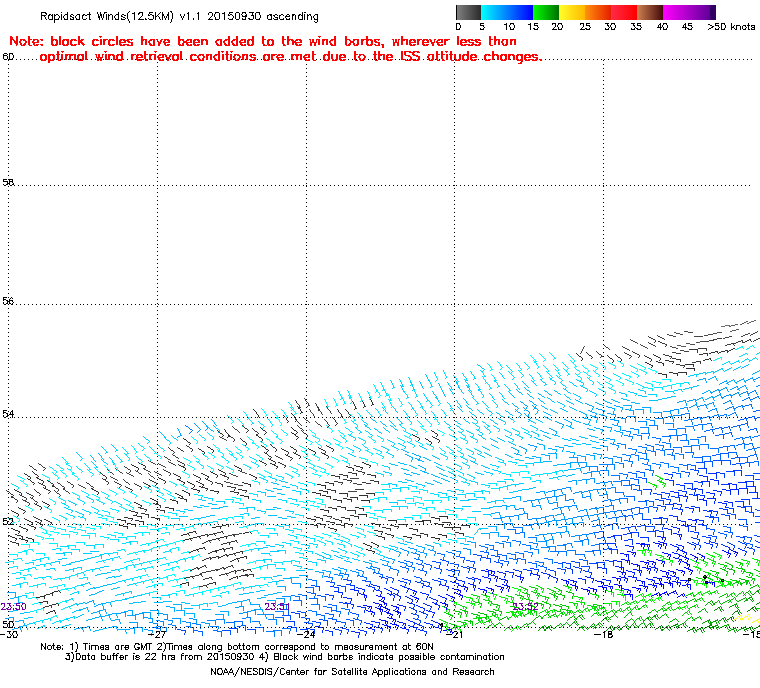760x688 pixels.
Task: Click the longitude axis label '-30'
Action: [x=9, y=634]
